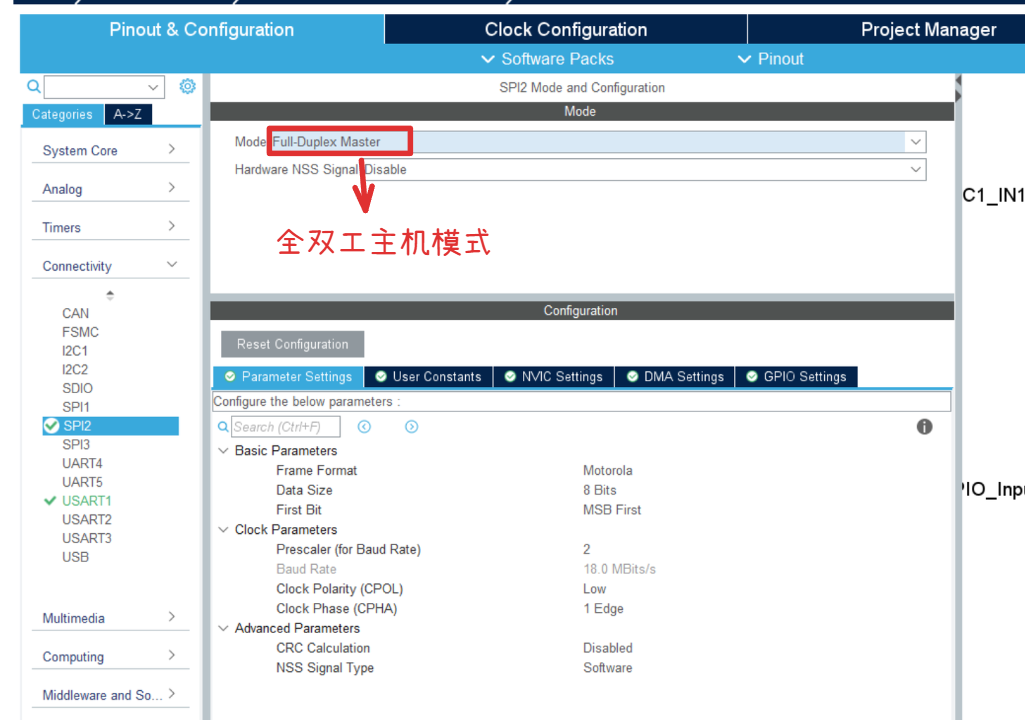Screen dimensions: 1025x720
Task: Select USART1 peripheral
Action: coord(87,501)
